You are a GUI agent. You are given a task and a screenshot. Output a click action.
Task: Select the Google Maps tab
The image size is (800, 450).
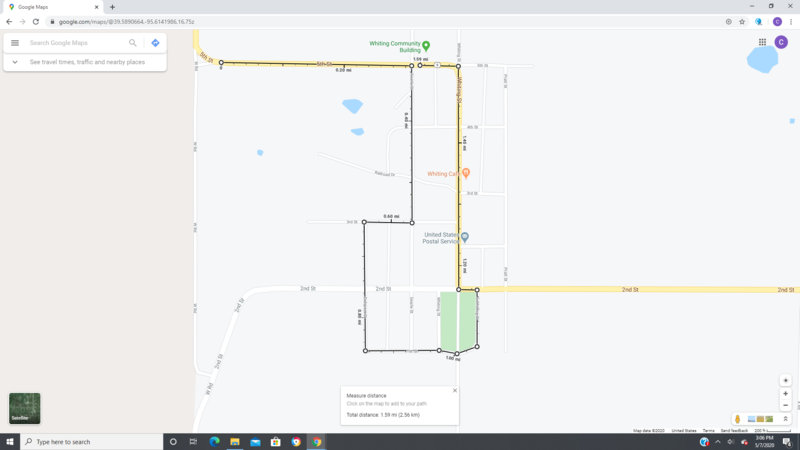coord(52,7)
